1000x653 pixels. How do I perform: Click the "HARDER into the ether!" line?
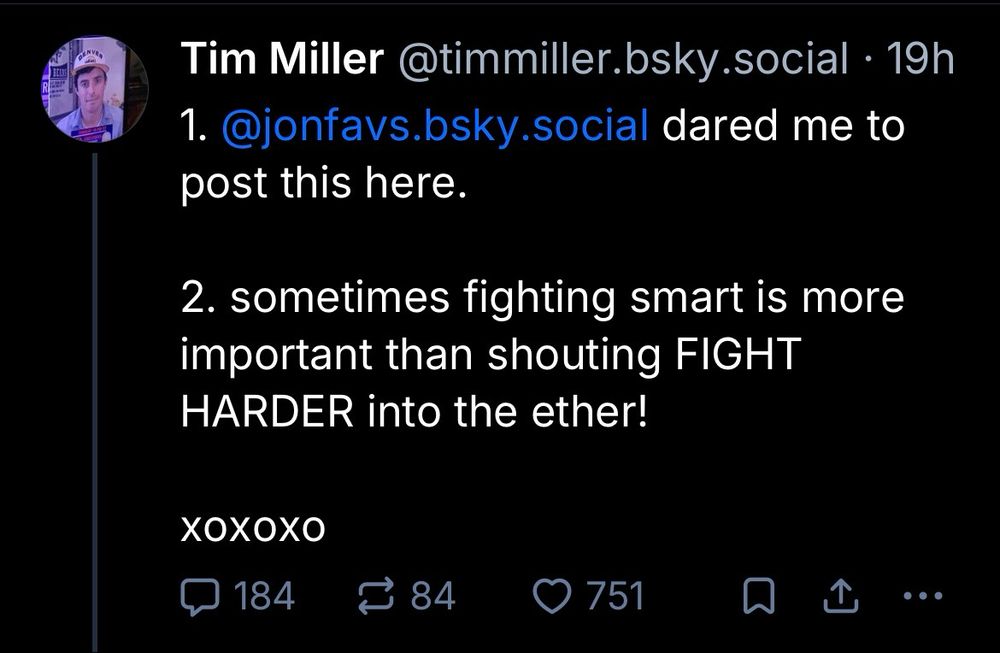pos(415,412)
